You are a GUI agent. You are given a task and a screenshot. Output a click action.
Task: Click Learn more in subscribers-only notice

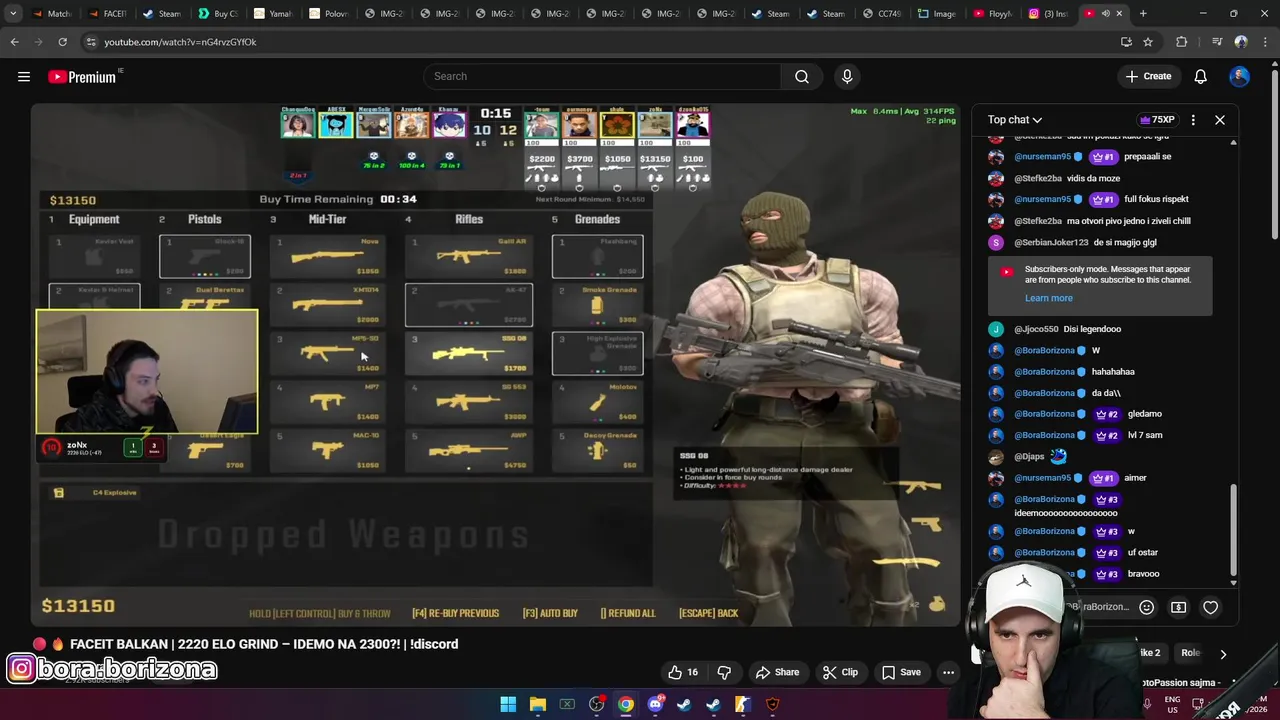(1048, 298)
